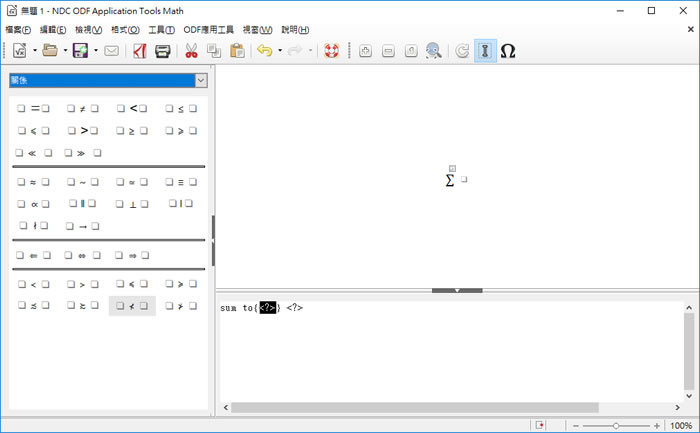Refresh the formula display with the update icon
700x433 pixels.
point(462,51)
